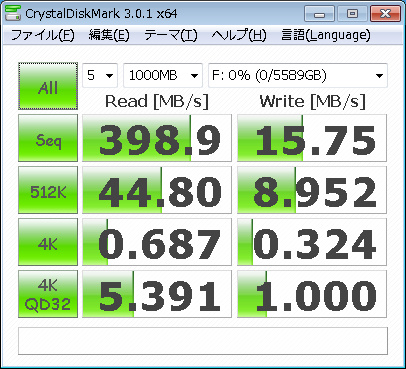Select the 4K QD32 read value 5.391

click(157, 294)
